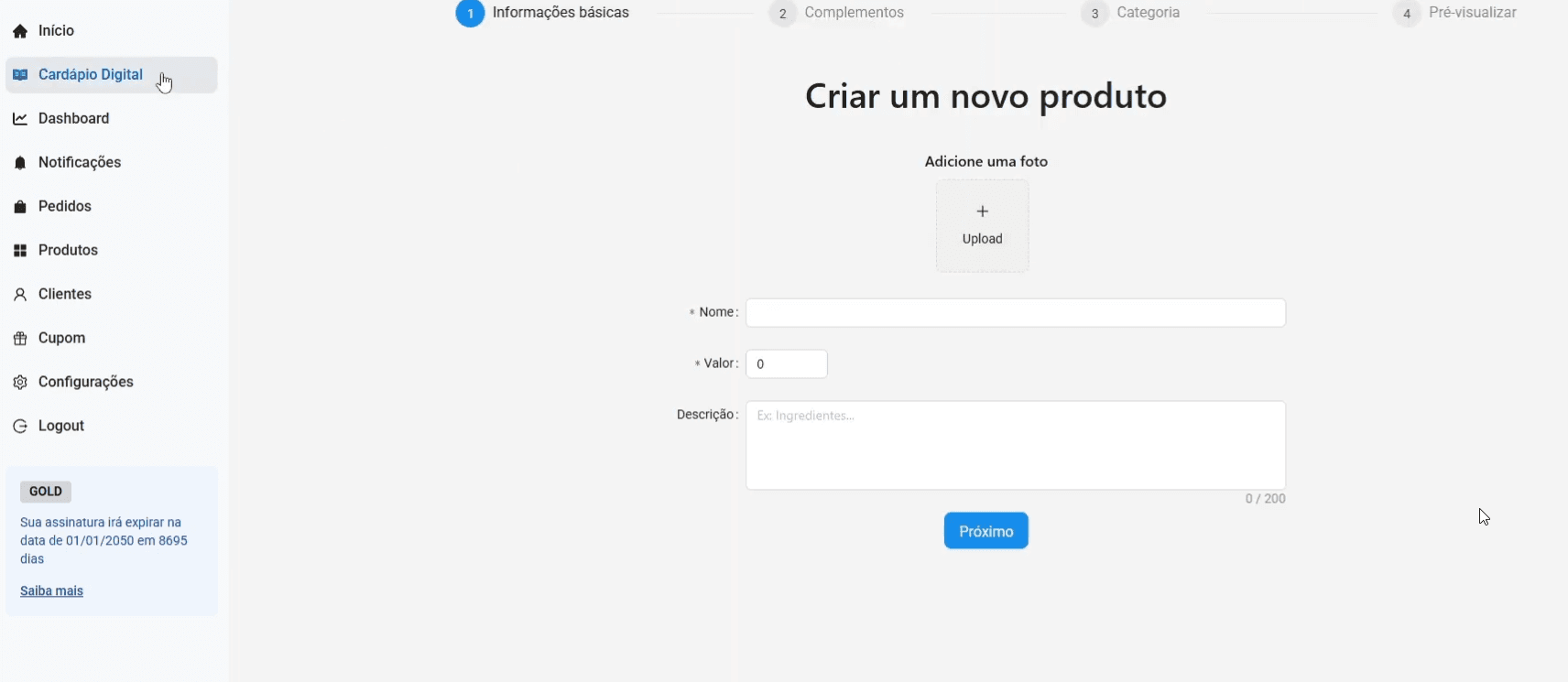Select the Início home icon
The width and height of the screenshot is (1568, 682).
tap(19, 30)
